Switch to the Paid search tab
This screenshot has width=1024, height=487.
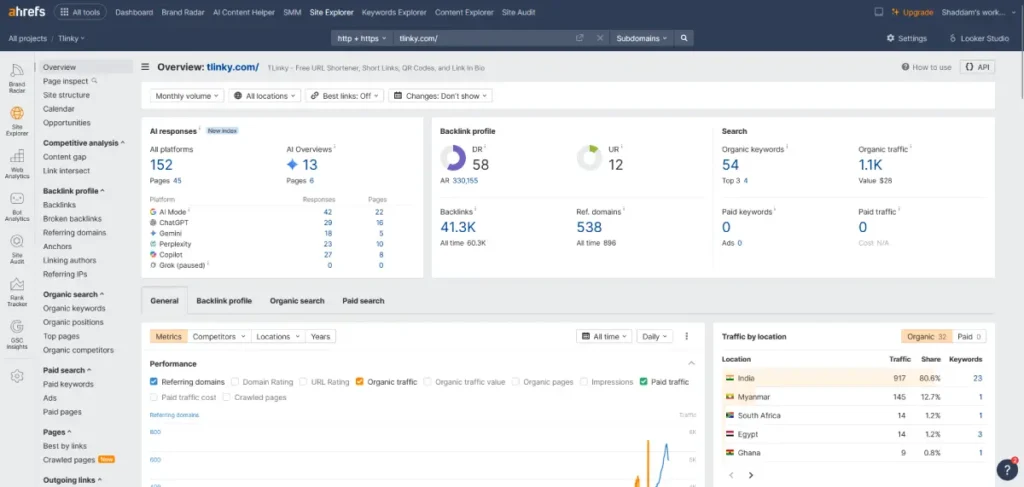363,301
